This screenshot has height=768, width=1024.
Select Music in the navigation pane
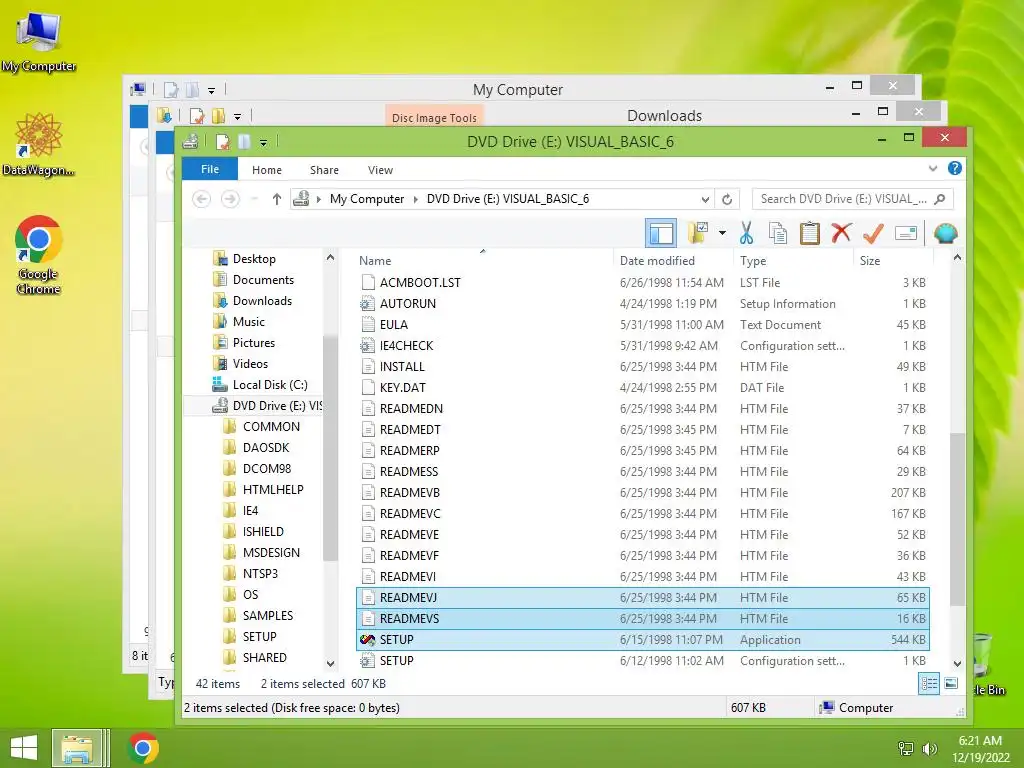(x=248, y=321)
